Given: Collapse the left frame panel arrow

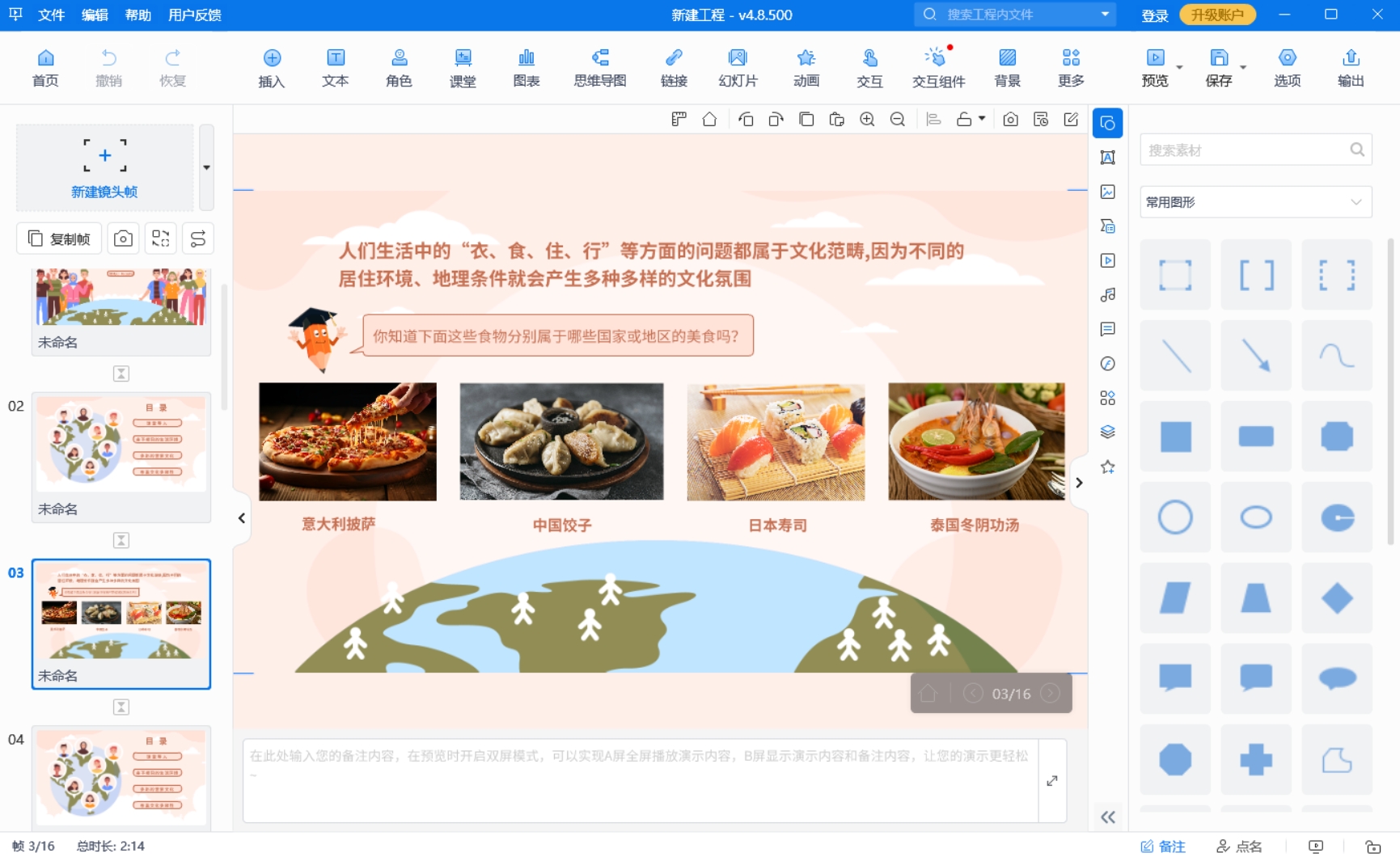Looking at the screenshot, I should [241, 518].
